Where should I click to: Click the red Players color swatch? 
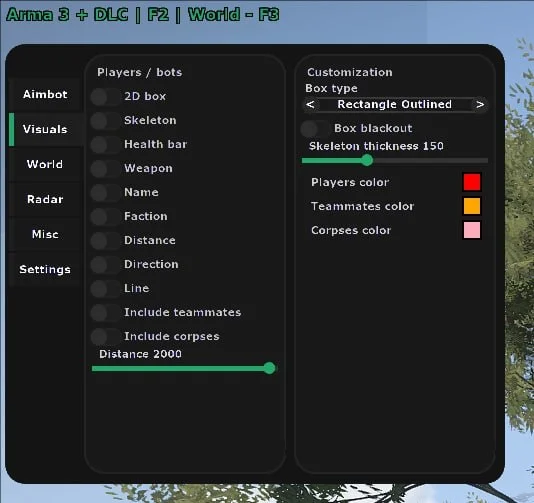pos(472,182)
